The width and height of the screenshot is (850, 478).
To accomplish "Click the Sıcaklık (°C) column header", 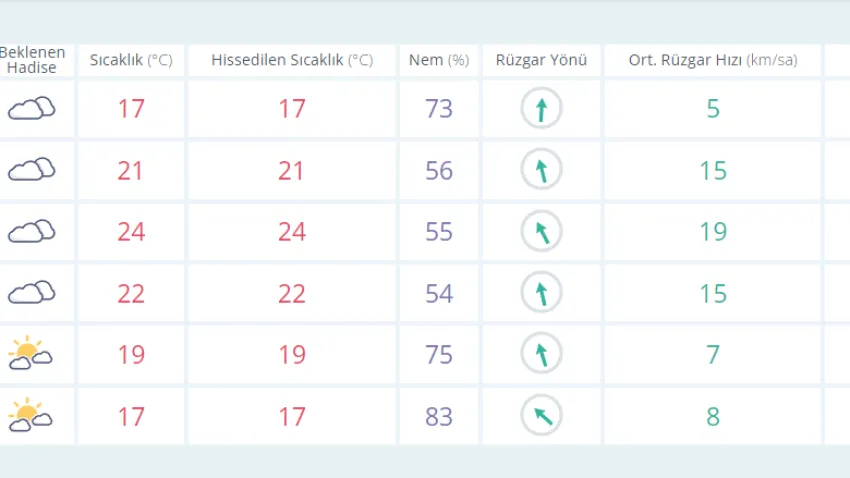I will (131, 60).
